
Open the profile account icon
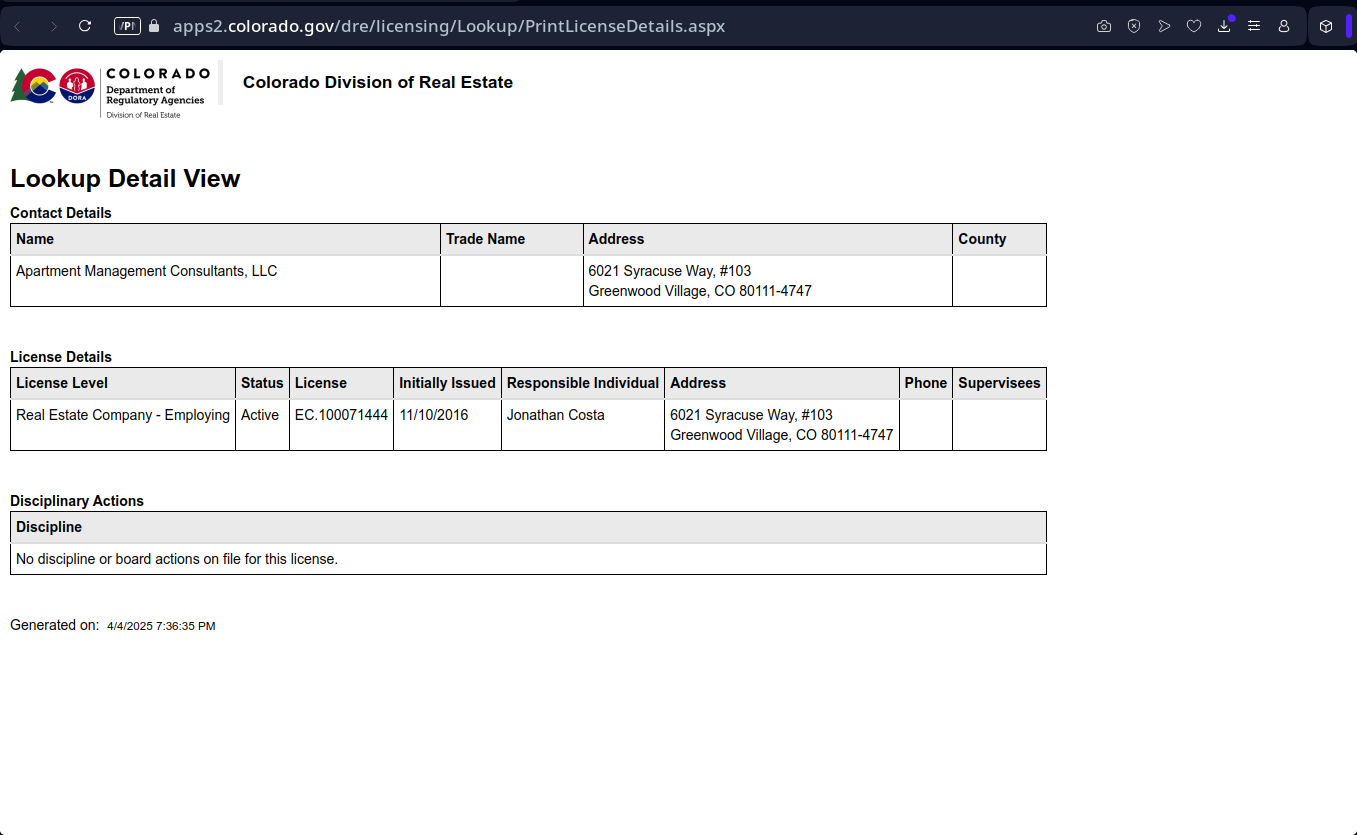[x=1284, y=26]
